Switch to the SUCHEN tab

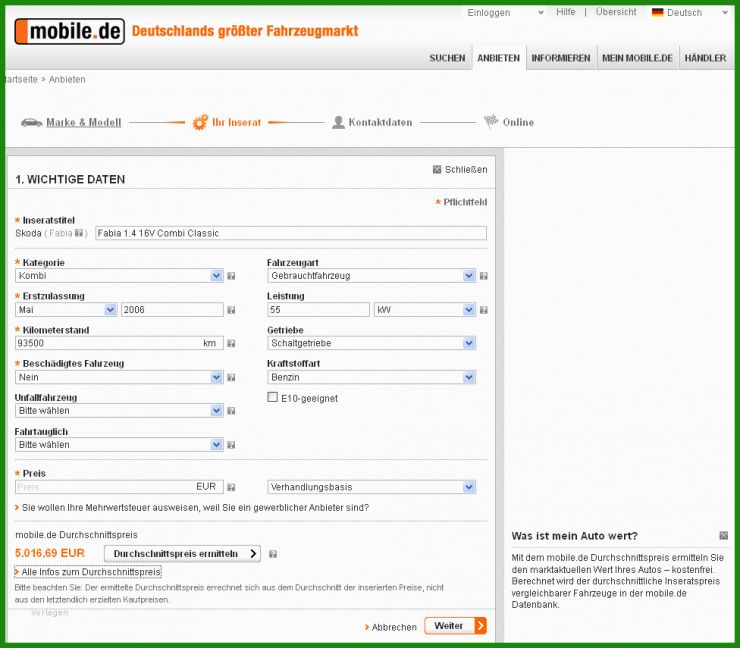(x=447, y=58)
